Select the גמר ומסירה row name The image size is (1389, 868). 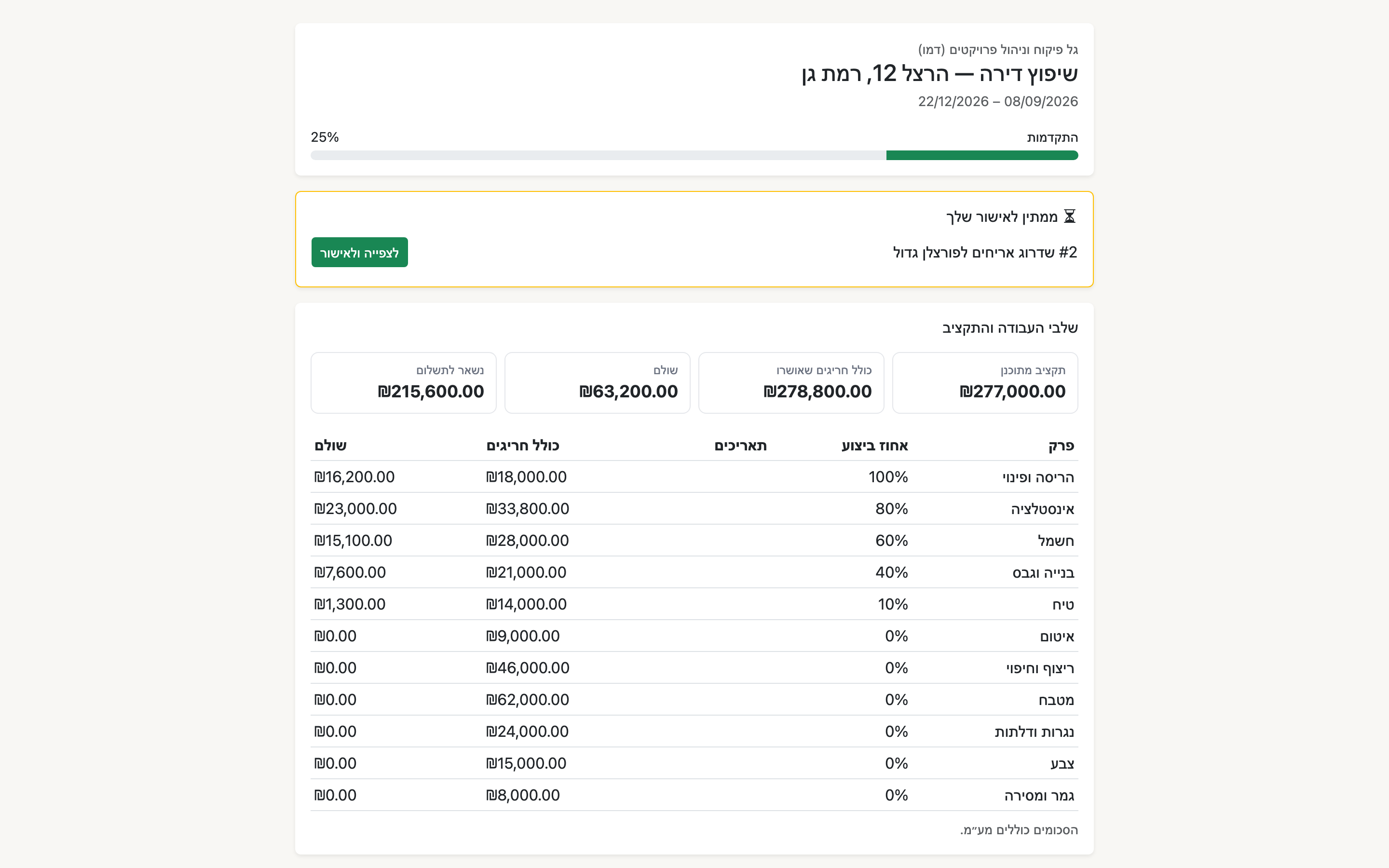(1039, 796)
